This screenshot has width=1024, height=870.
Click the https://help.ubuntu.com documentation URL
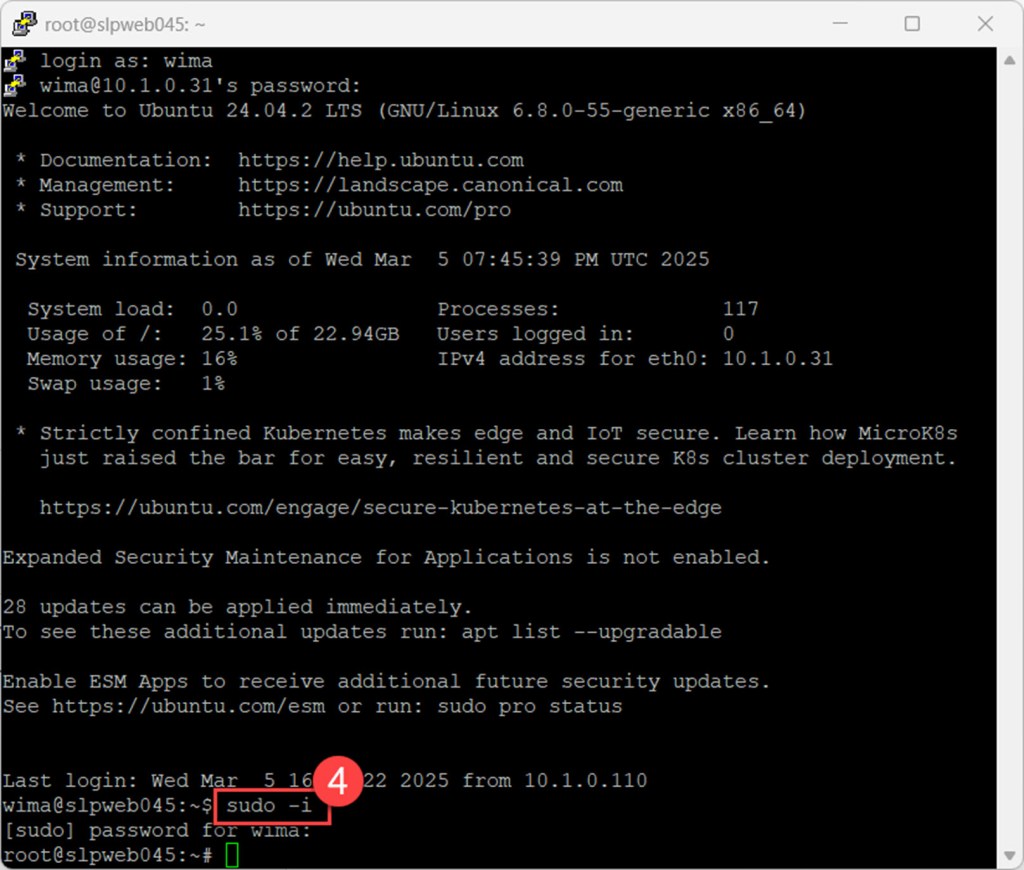click(380, 160)
